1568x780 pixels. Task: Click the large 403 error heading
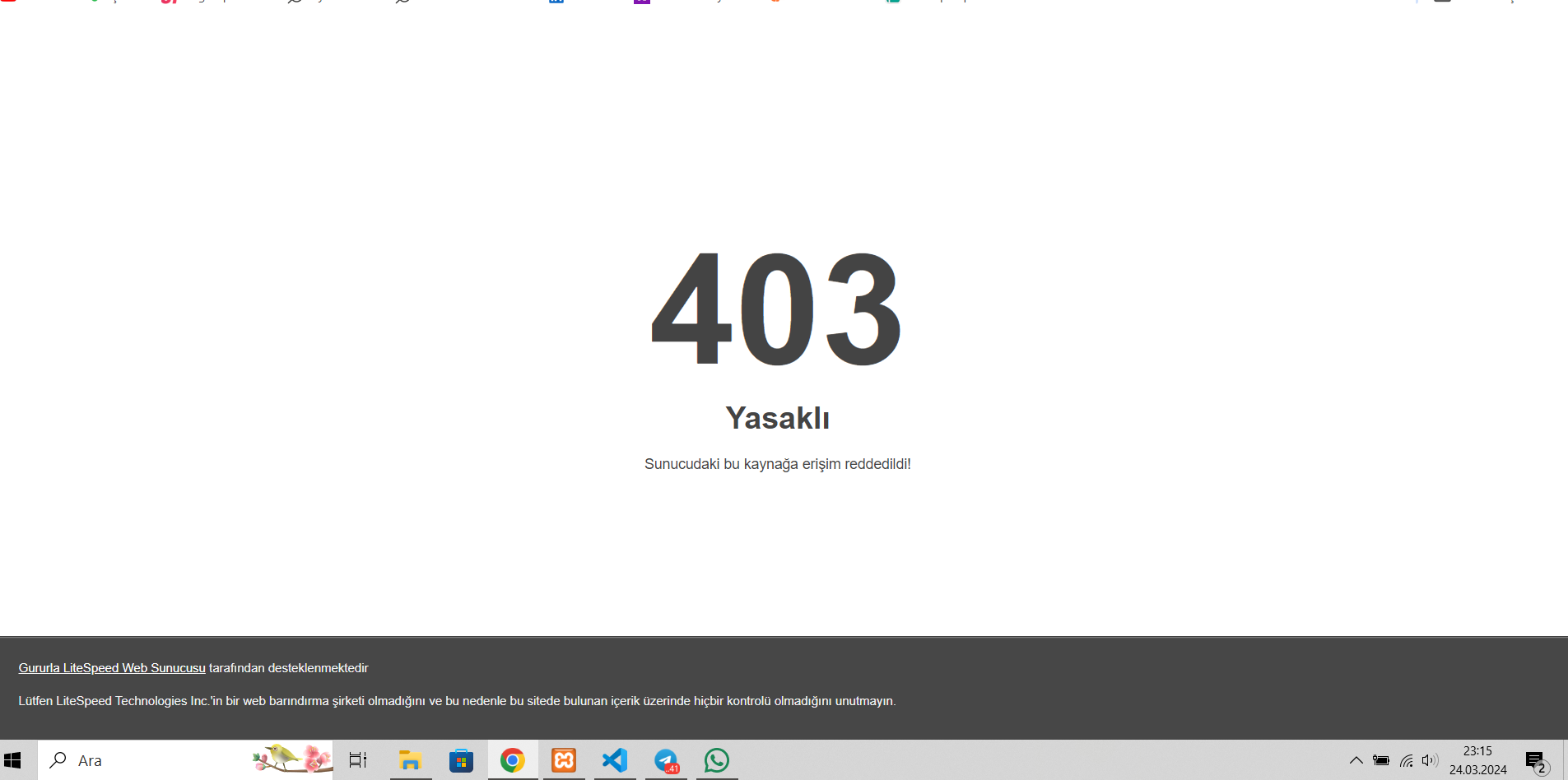[x=777, y=309]
